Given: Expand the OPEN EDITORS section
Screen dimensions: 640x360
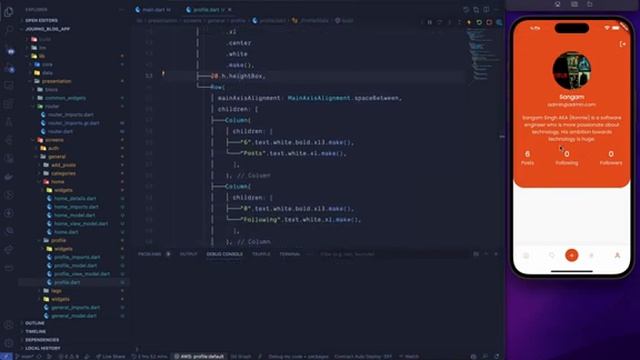Looking at the screenshot, I should (x=41, y=20).
